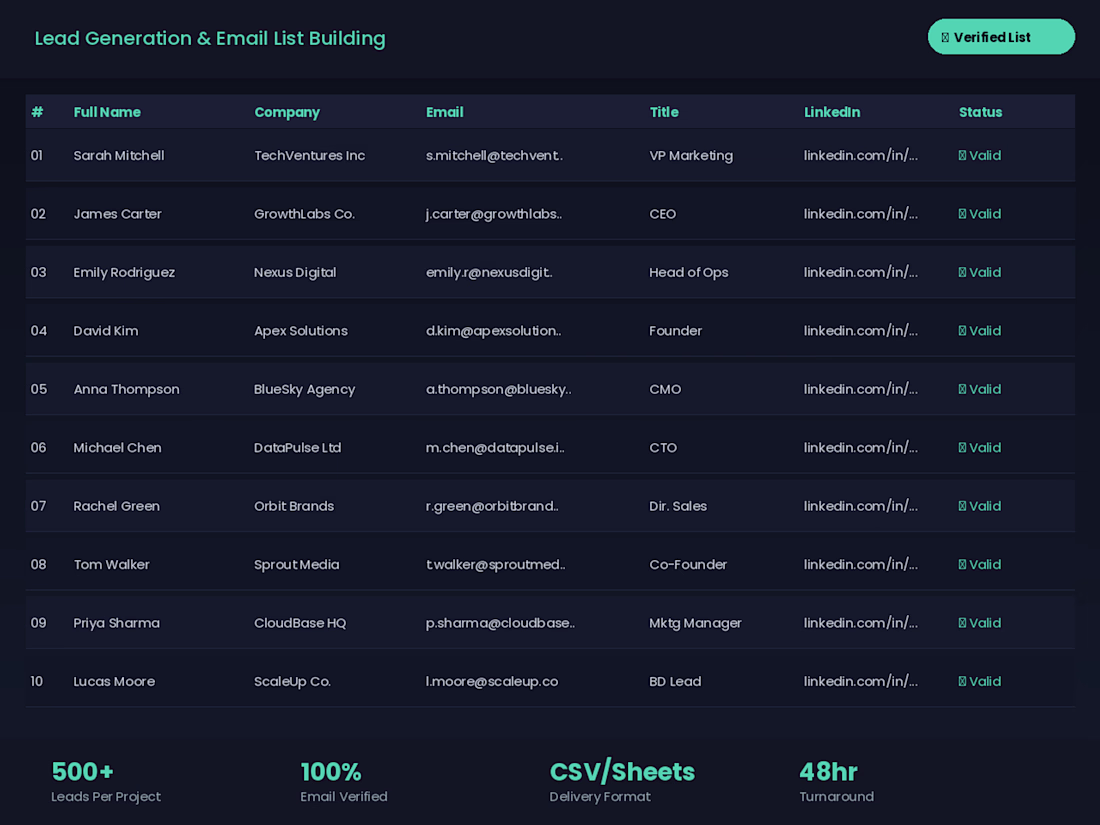Viewport: 1100px width, 825px height.
Task: Click the Status column header
Action: pos(980,112)
